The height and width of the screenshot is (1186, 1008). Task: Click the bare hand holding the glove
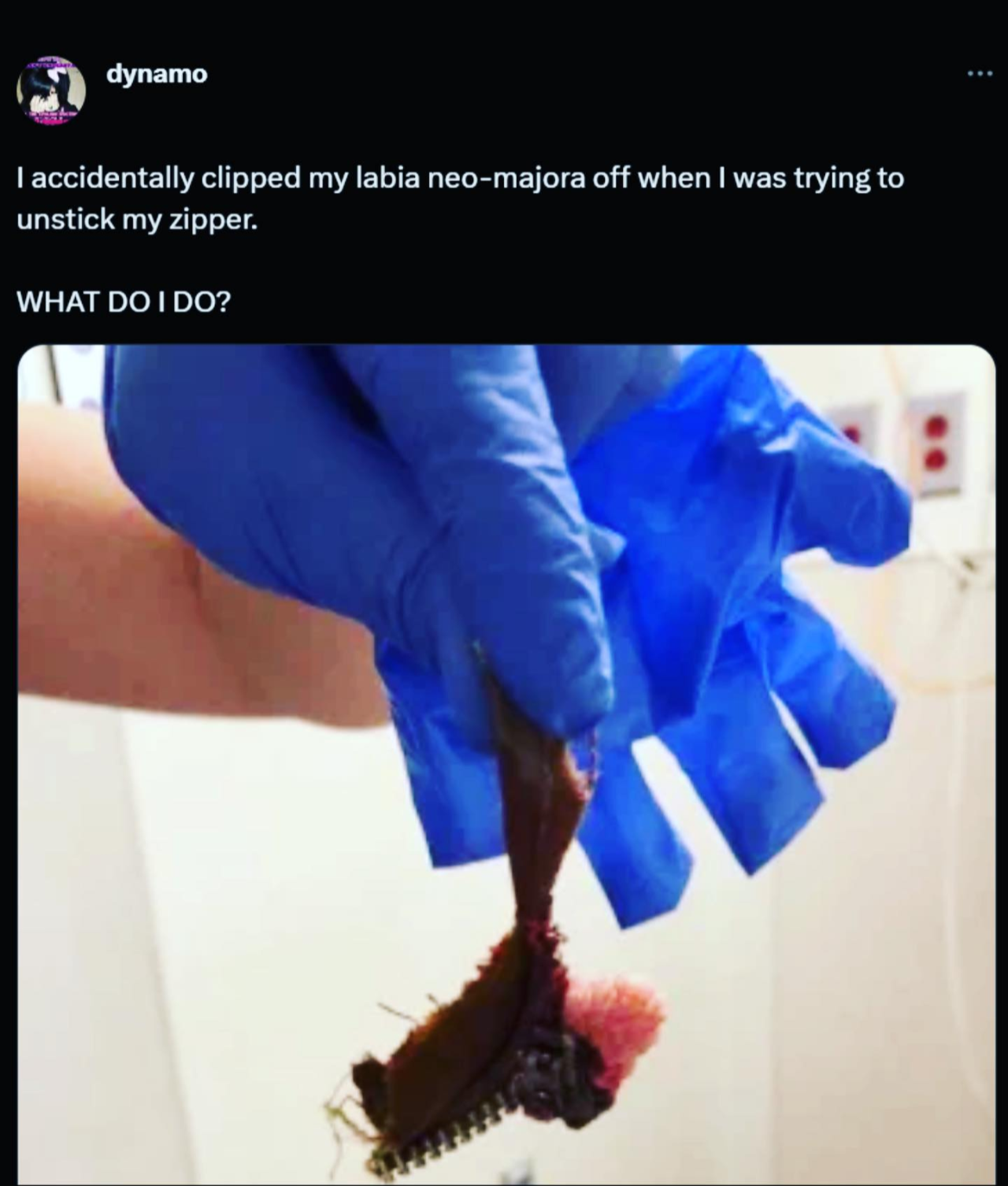(x=197, y=591)
